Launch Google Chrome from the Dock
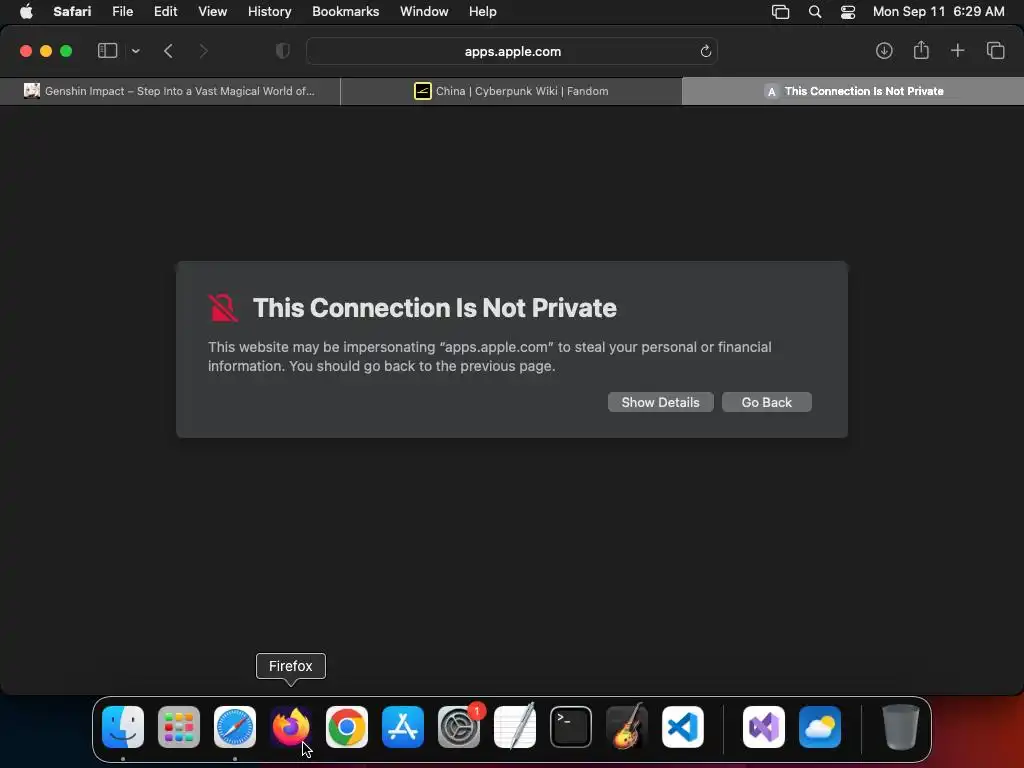 coord(347,727)
